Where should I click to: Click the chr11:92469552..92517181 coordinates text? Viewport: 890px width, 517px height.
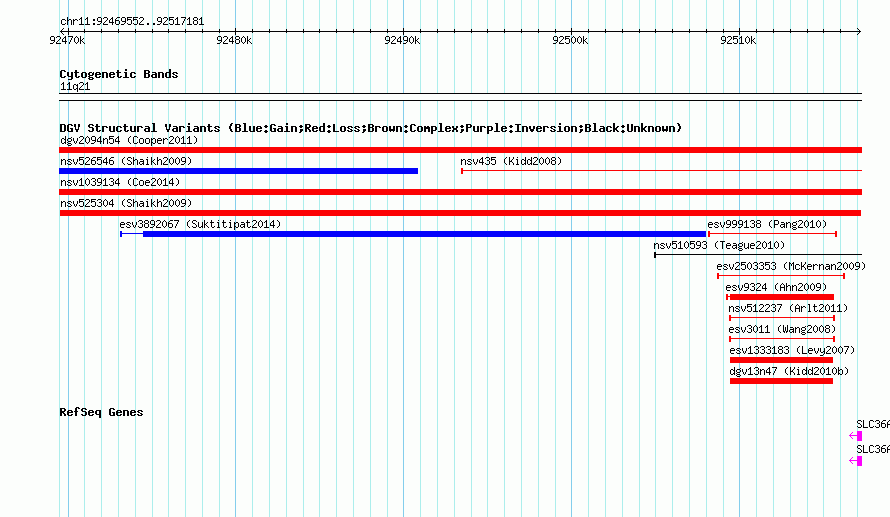click(x=132, y=22)
